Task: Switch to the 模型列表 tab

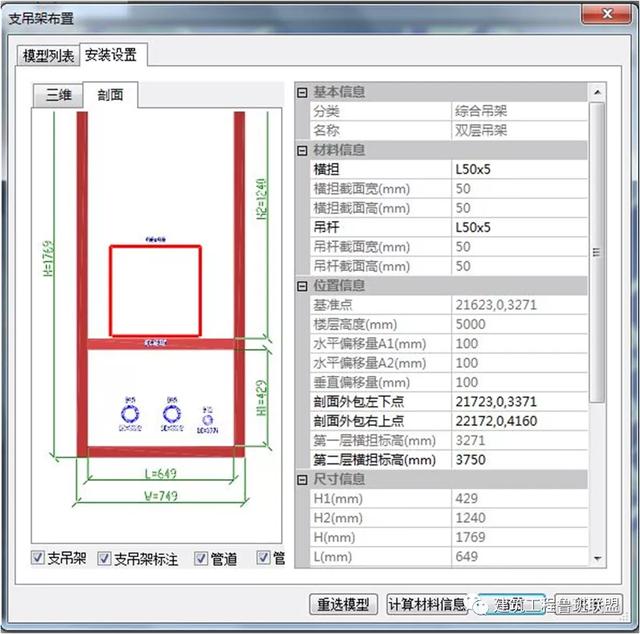Action: 50,55
